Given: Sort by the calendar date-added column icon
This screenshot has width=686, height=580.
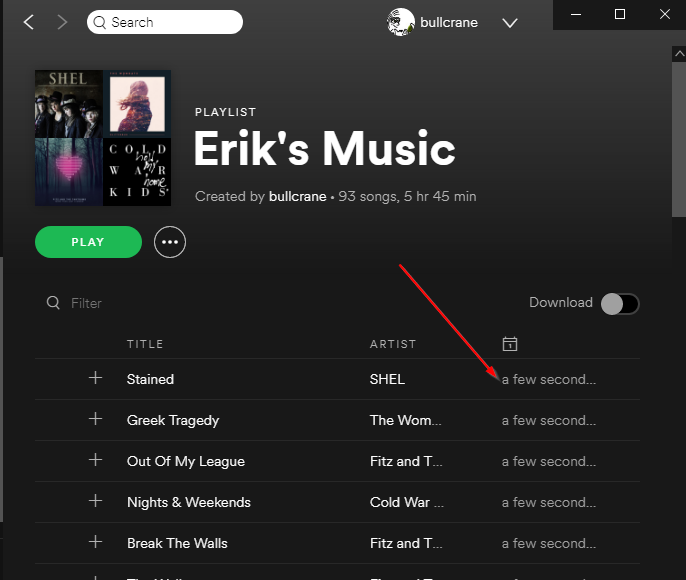Looking at the screenshot, I should click(510, 344).
